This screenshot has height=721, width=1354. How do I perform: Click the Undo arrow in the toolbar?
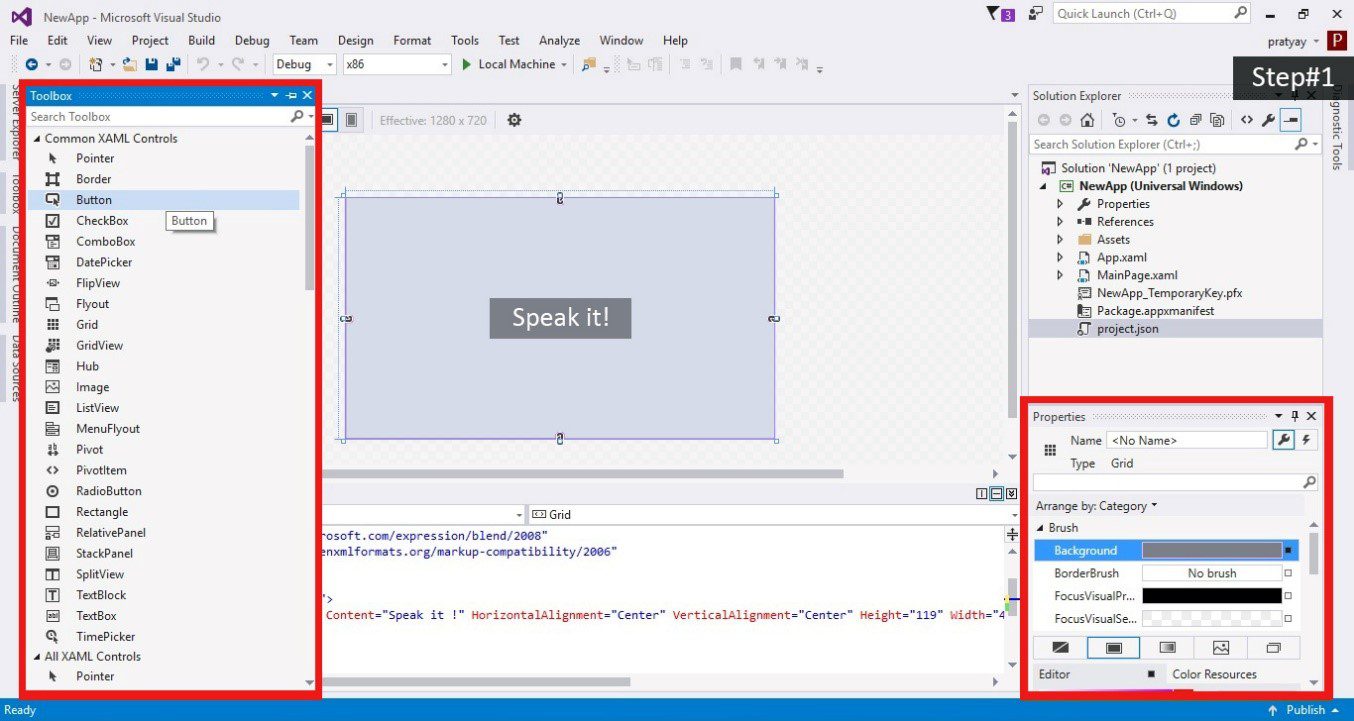tap(203, 64)
